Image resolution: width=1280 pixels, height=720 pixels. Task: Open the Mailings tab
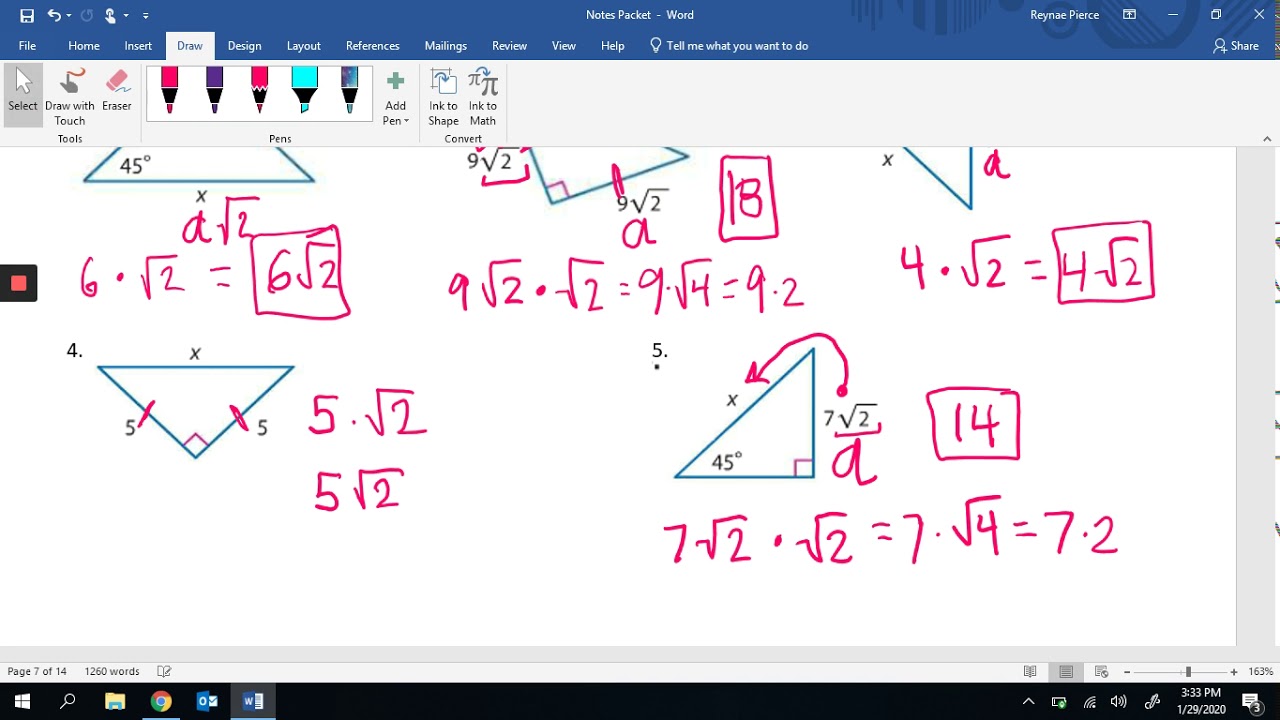(446, 46)
